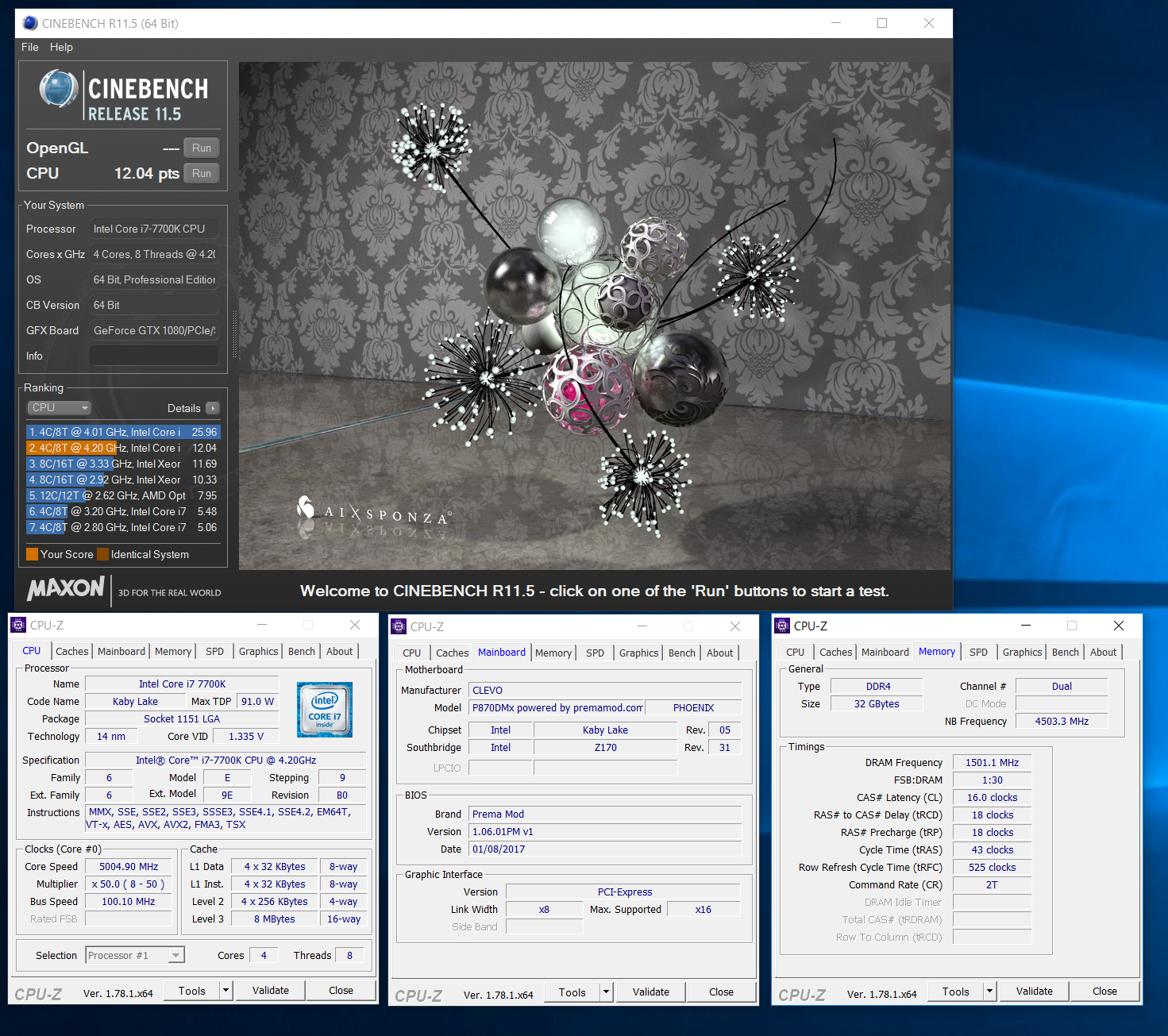This screenshot has height=1036, width=1168.
Task: Expand Tools dropdown arrow in Mainboard CPU-Z window
Action: coord(607,992)
